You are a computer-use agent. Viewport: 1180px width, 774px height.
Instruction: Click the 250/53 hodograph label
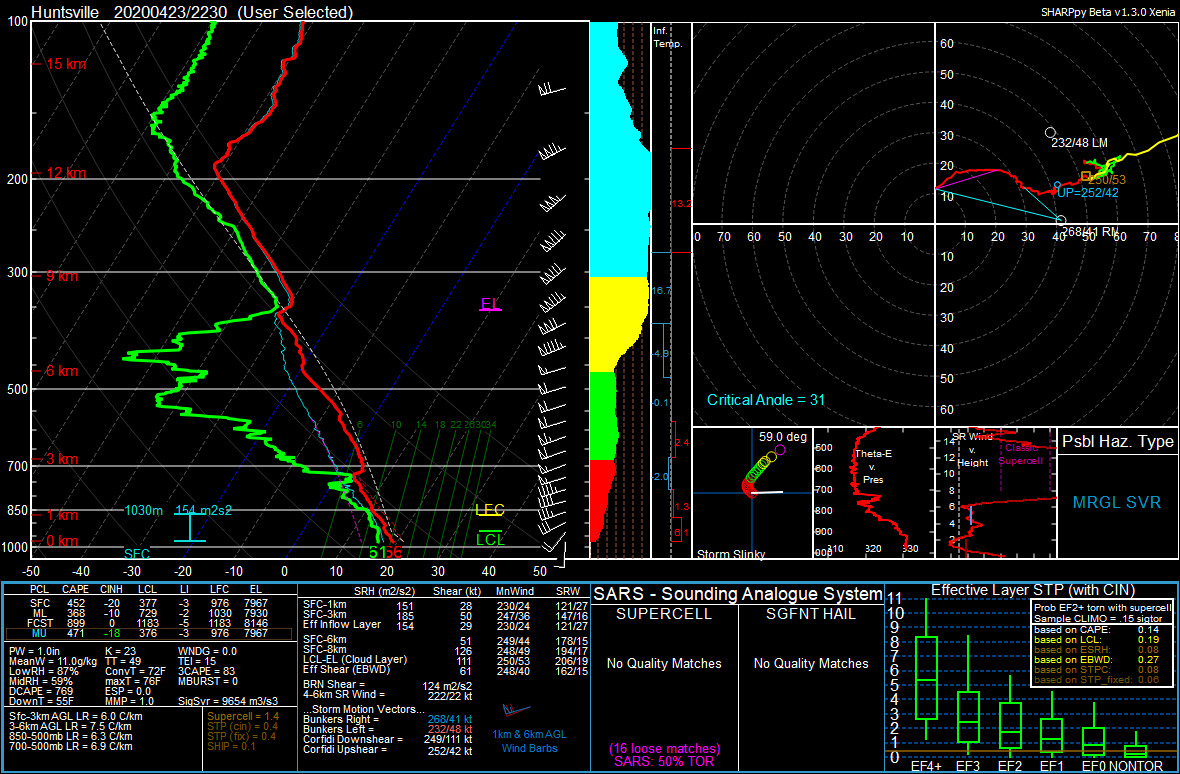coord(1108,180)
